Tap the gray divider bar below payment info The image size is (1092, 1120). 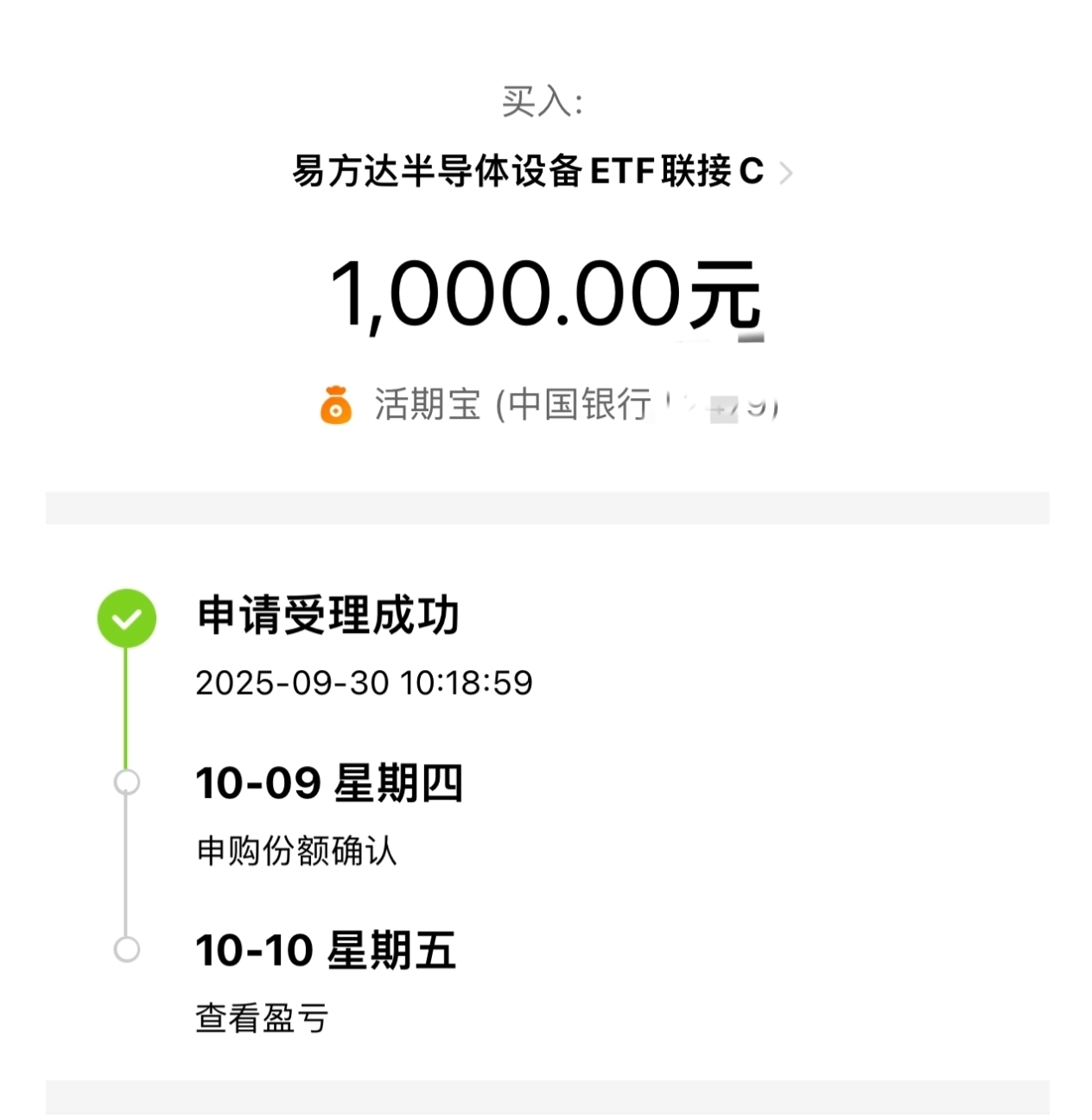(x=547, y=508)
